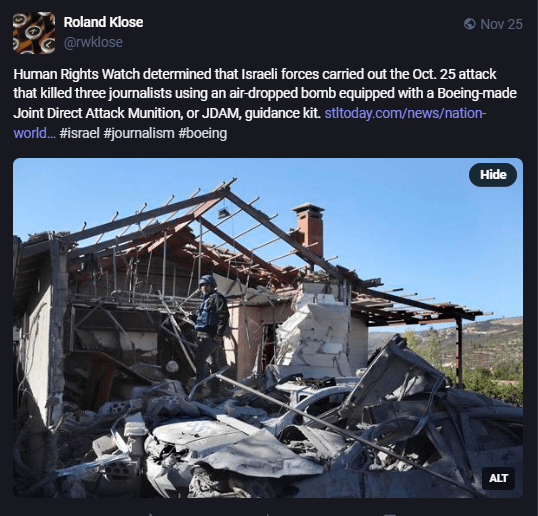The image size is (538, 516).
Task: Hide the attached media with Hide button
Action: point(493,175)
